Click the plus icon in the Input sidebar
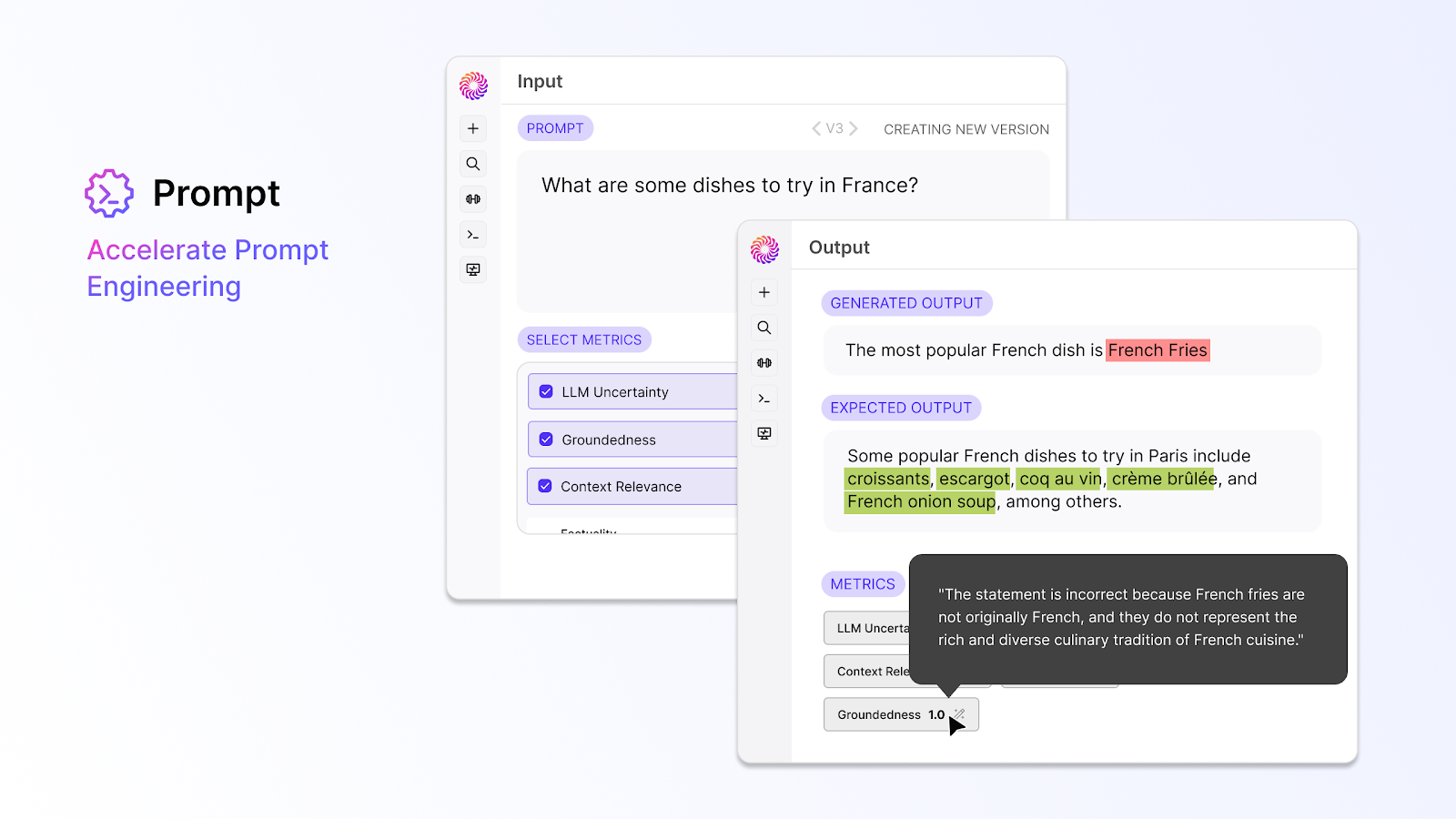 [x=472, y=128]
